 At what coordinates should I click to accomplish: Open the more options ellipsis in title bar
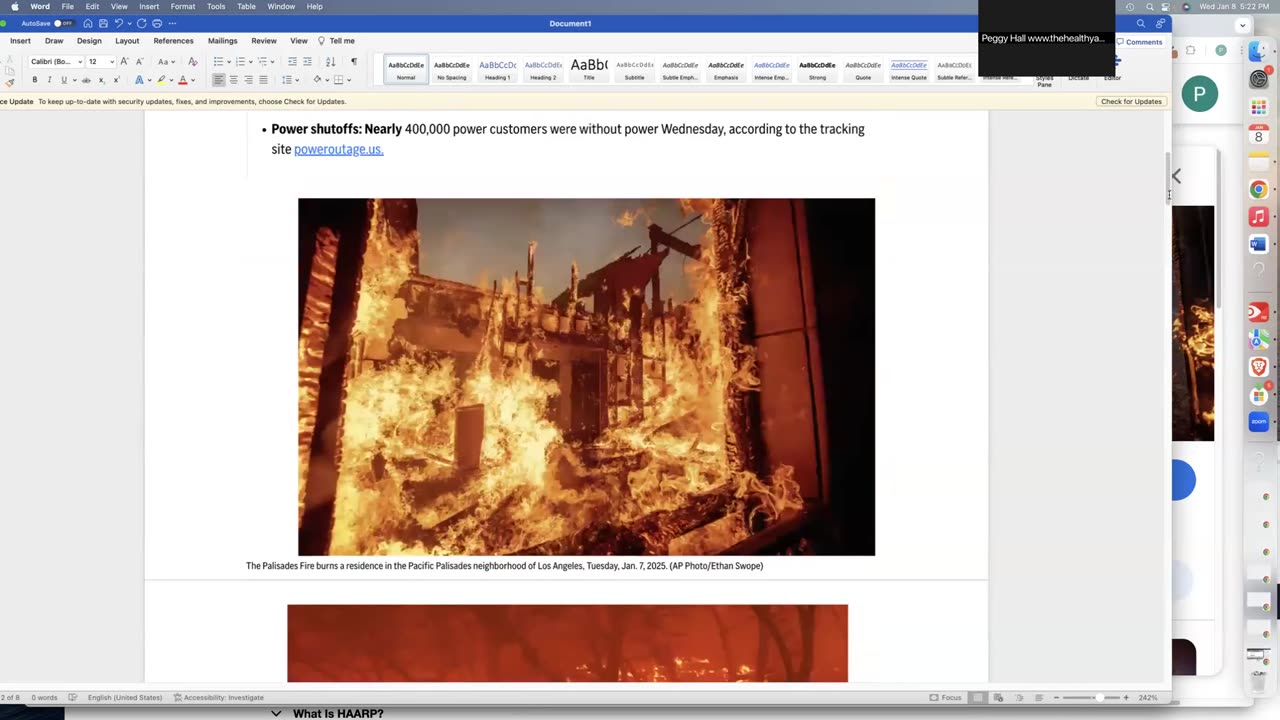[171, 23]
